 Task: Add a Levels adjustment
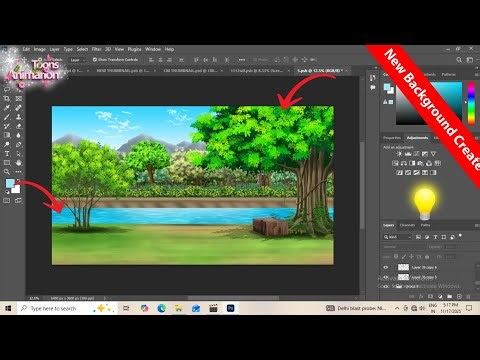click(x=408, y=154)
